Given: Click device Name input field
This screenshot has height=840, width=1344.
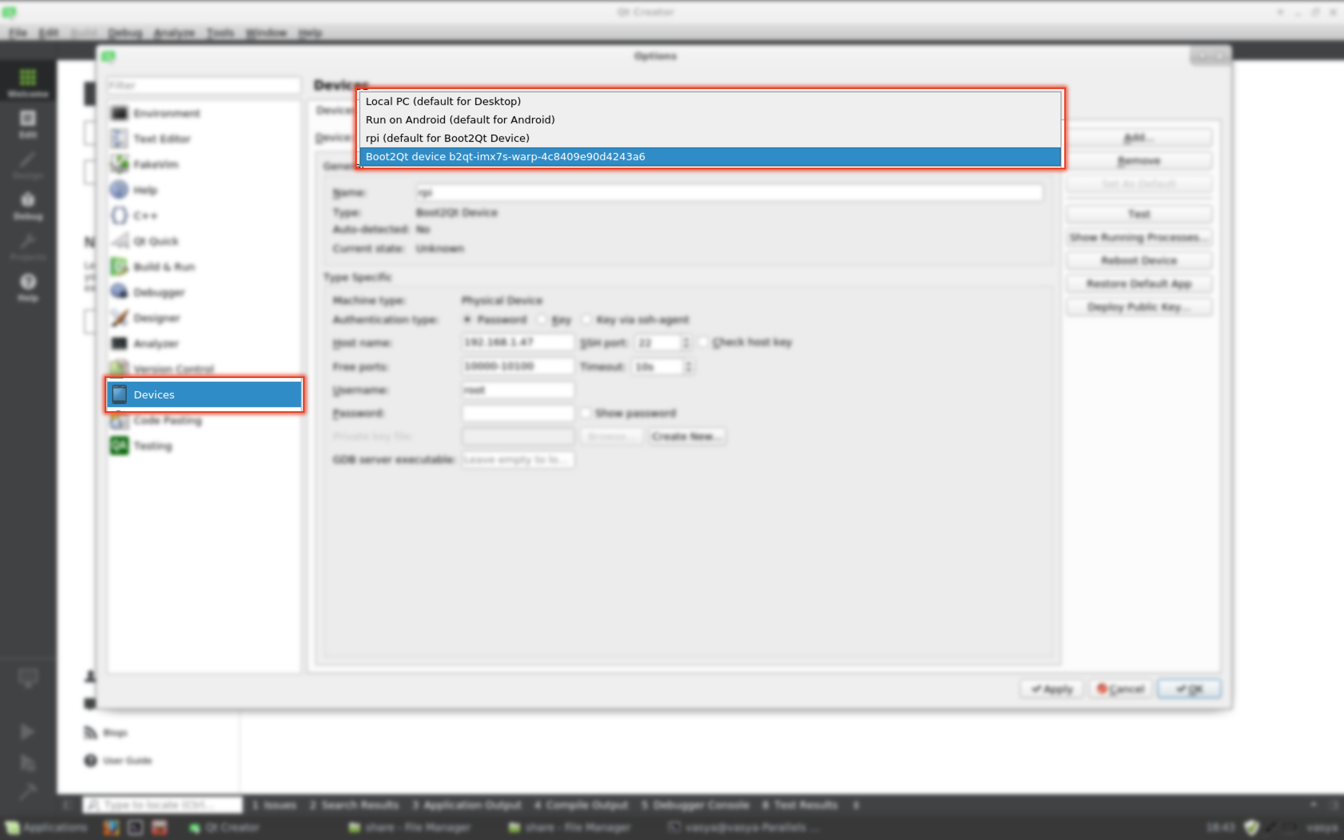Looking at the screenshot, I should pos(729,192).
